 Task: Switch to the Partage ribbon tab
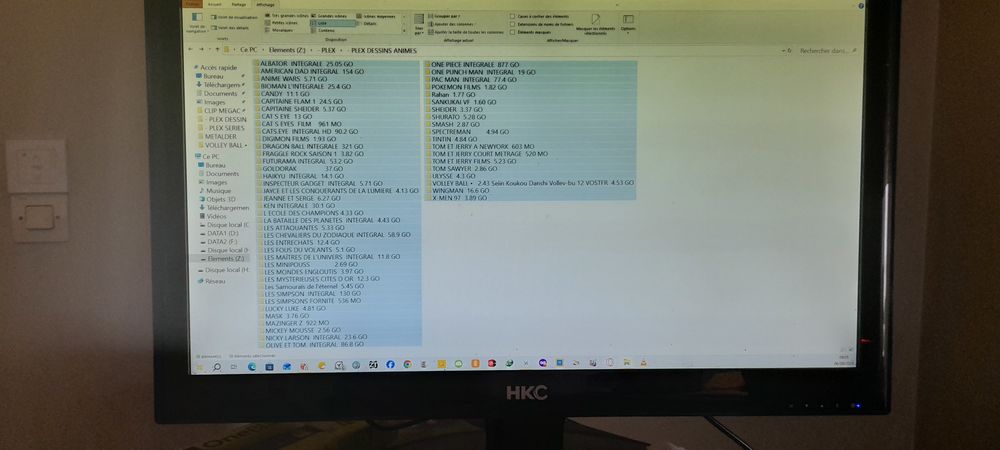(239, 4)
